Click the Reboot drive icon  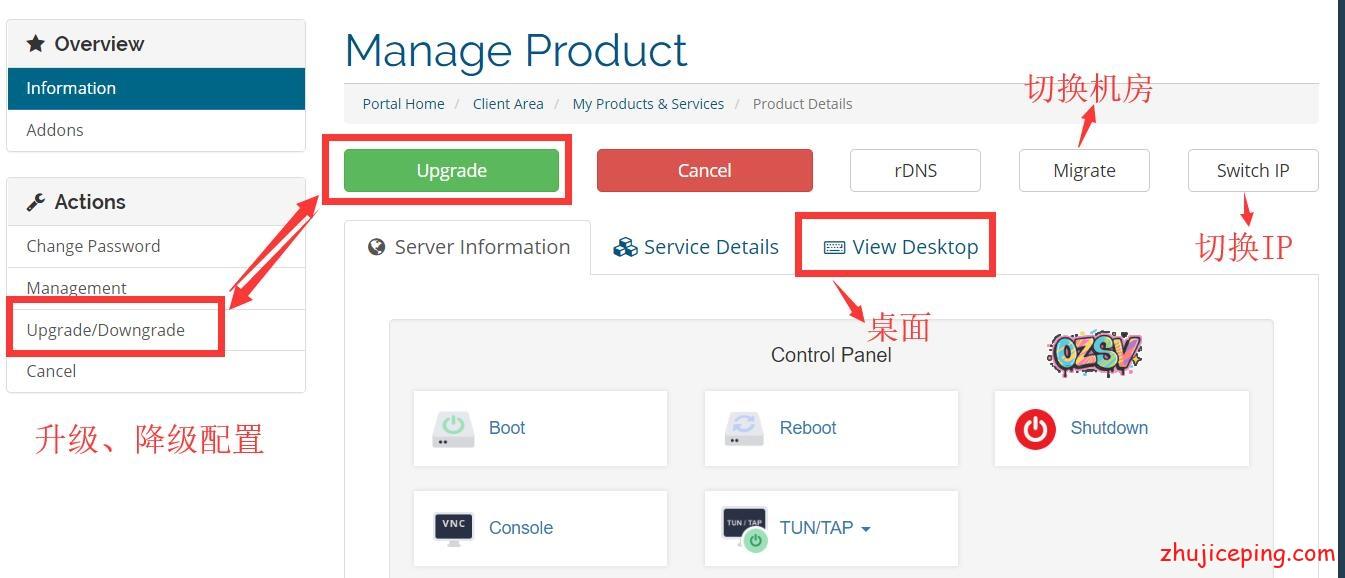(x=744, y=428)
